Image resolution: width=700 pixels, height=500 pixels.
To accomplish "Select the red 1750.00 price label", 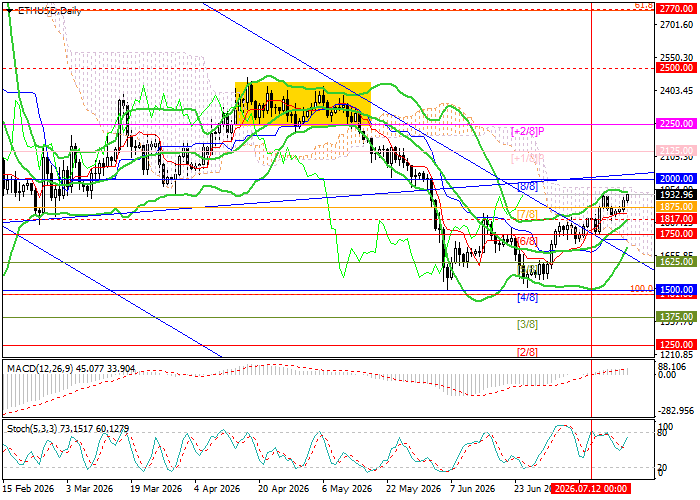I will tap(676, 233).
